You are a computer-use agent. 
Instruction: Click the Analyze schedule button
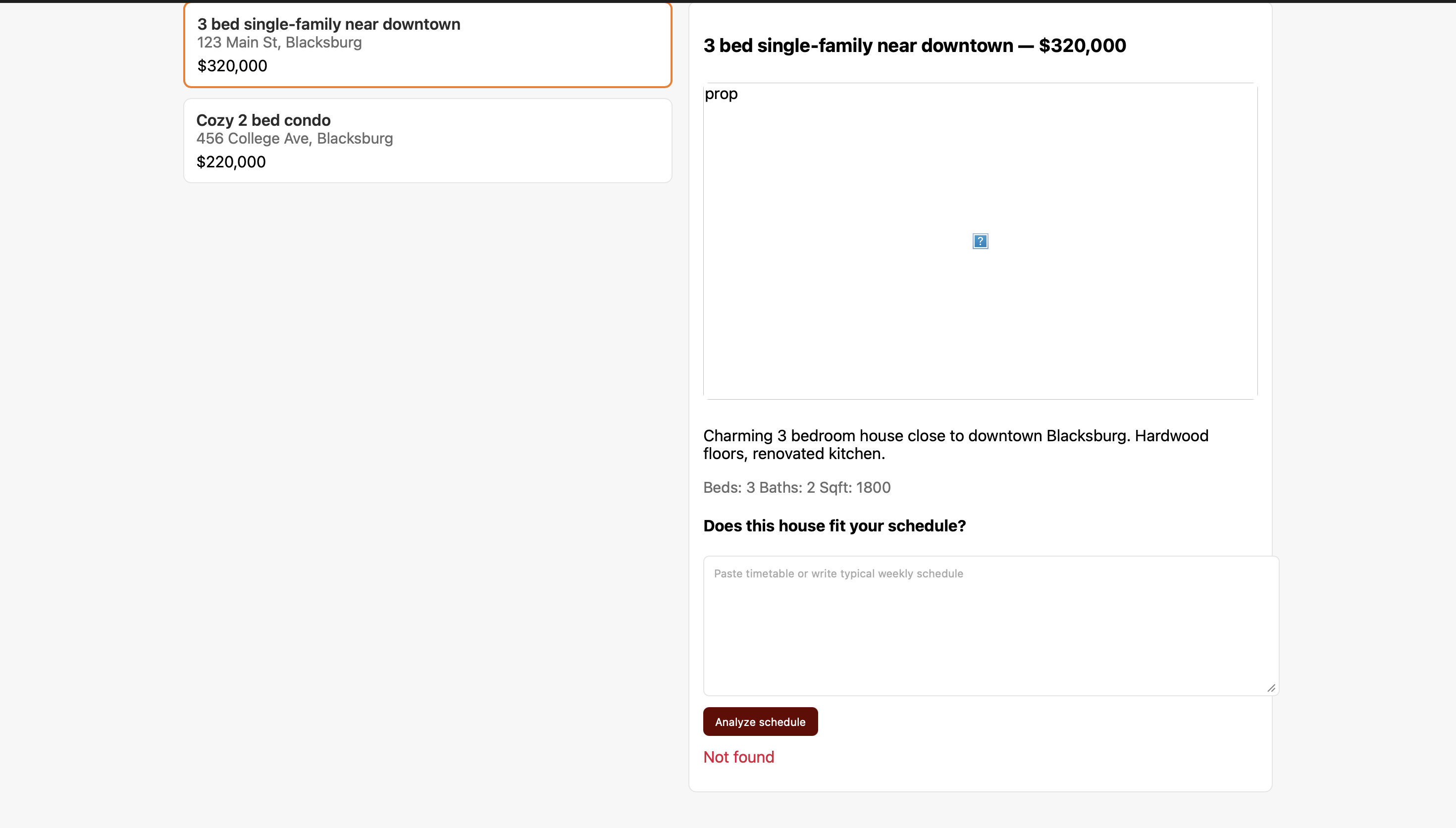(x=760, y=722)
